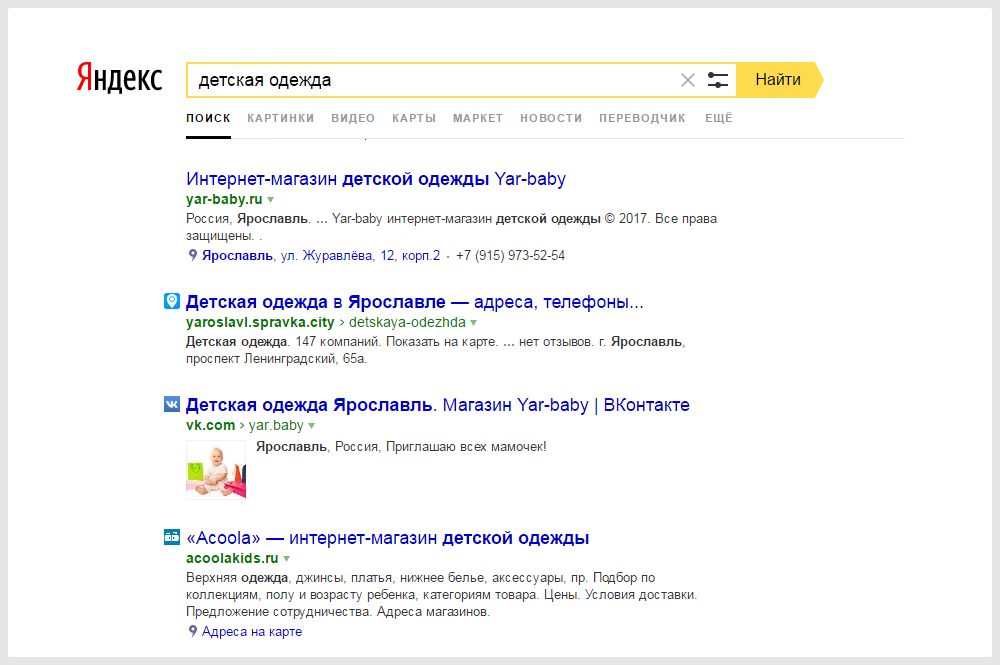Click the Яндекс logo
1000x665 pixels.
119,78
